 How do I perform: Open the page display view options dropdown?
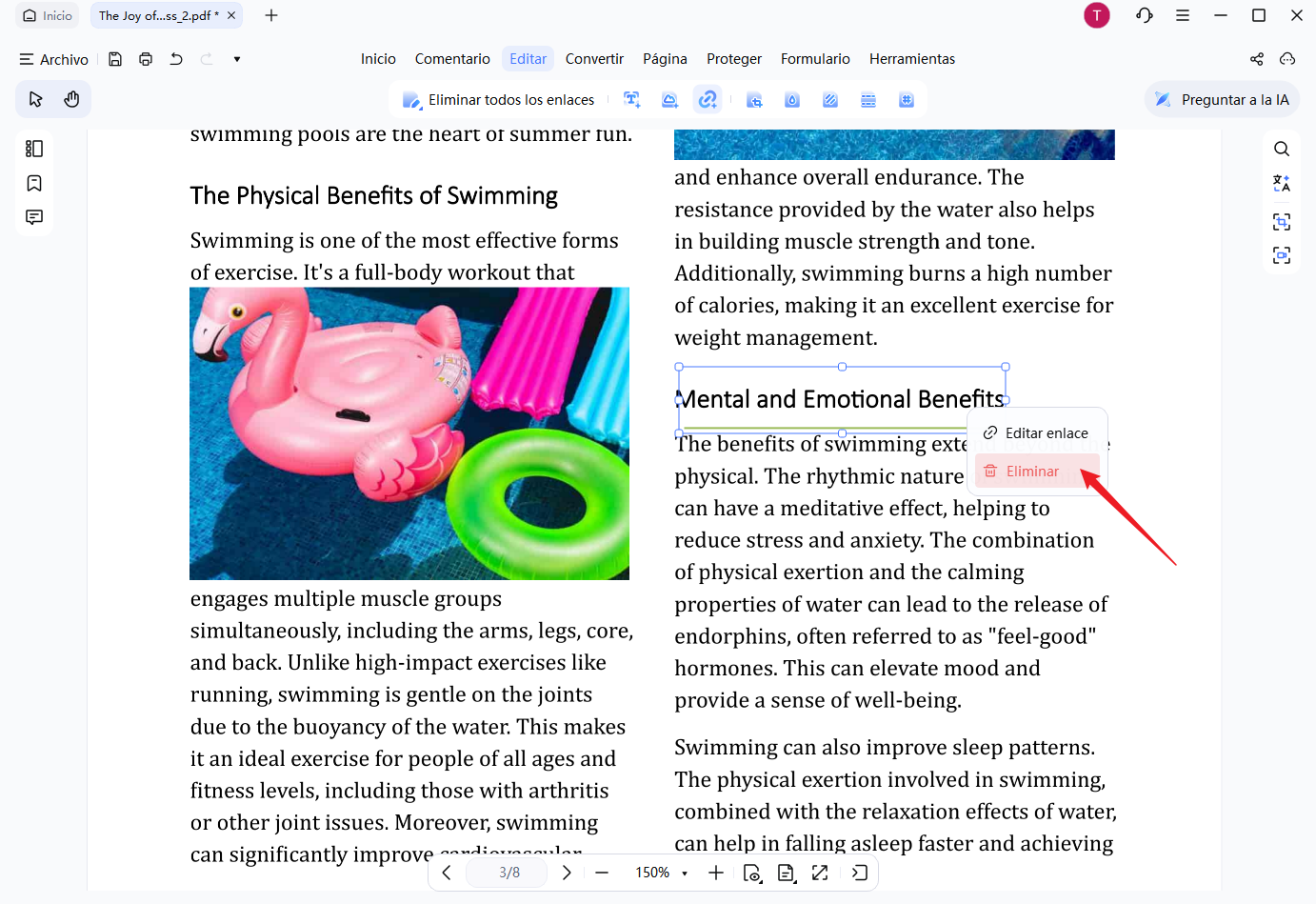752,873
